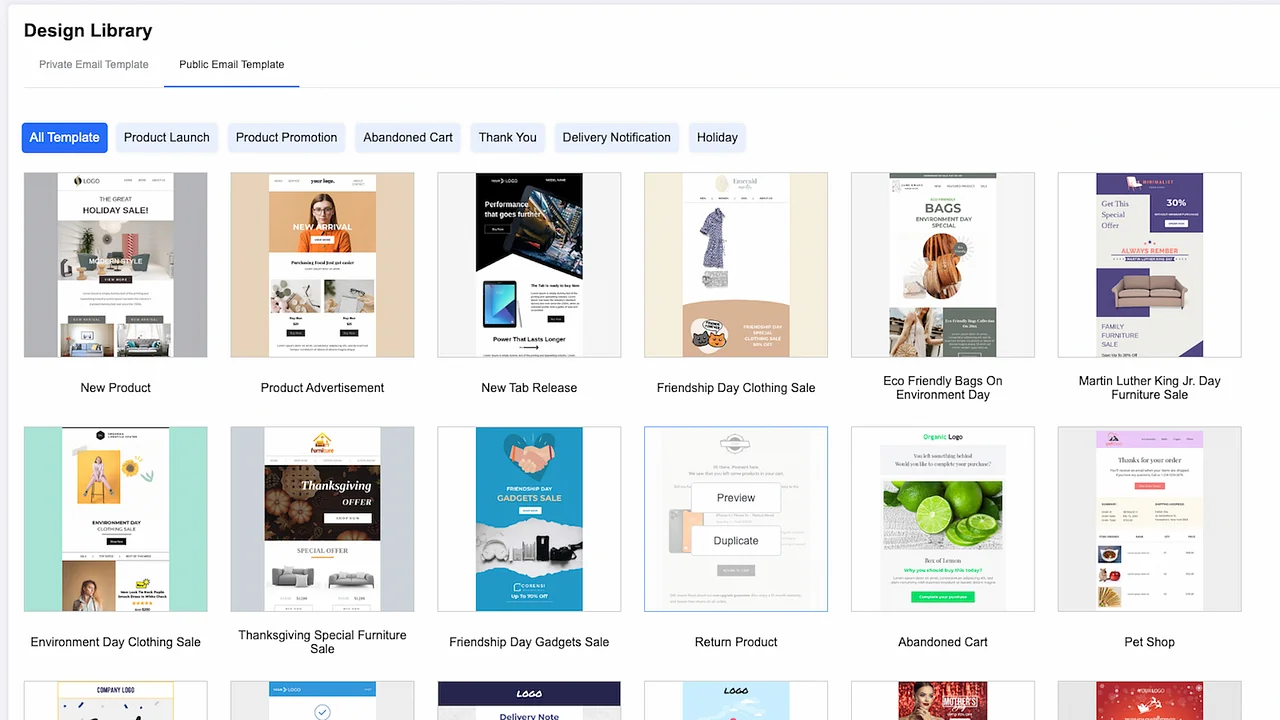Switch to the Private Email Template tab
The height and width of the screenshot is (720, 1280).
pos(93,64)
